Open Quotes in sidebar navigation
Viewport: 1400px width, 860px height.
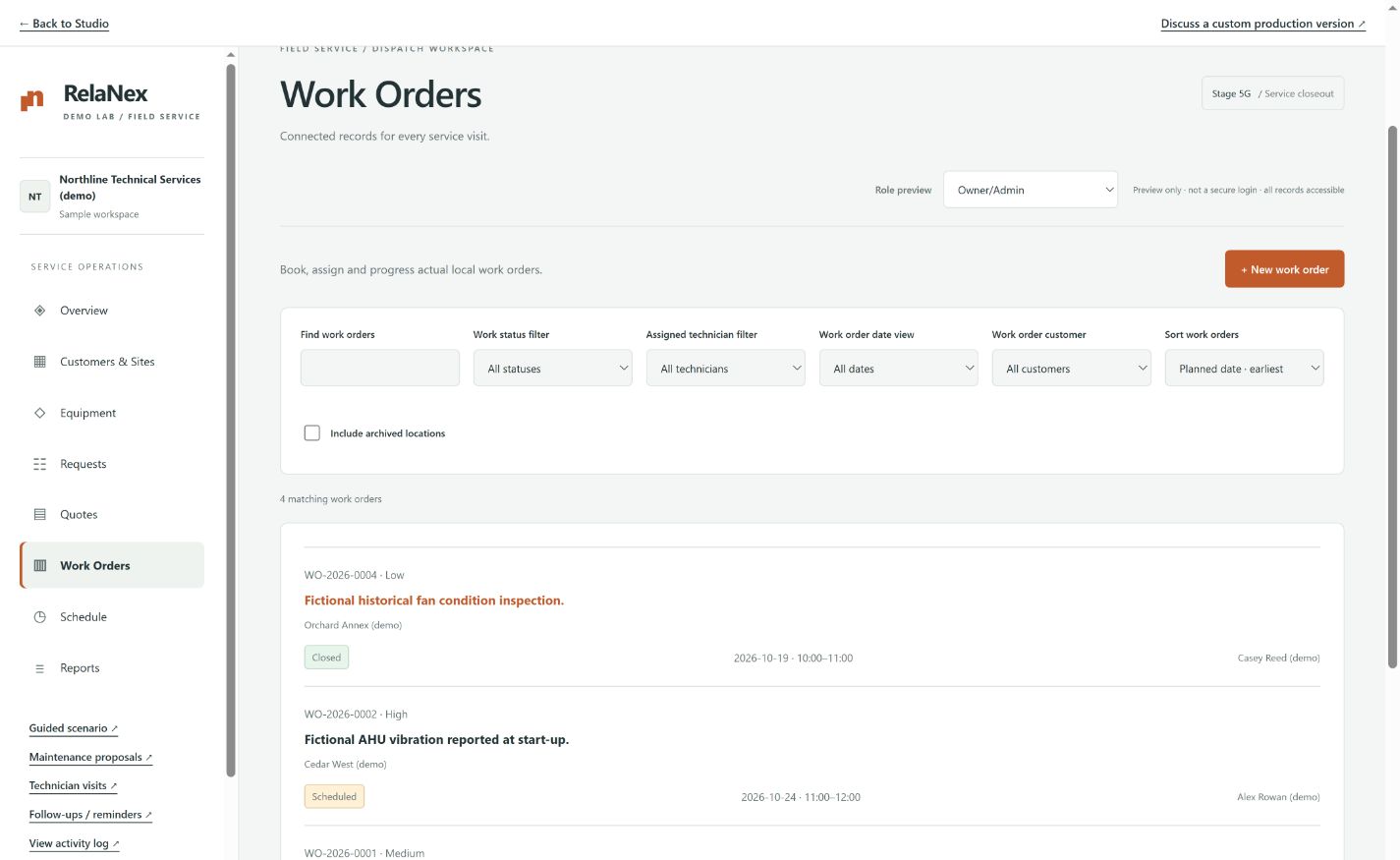(x=112, y=515)
